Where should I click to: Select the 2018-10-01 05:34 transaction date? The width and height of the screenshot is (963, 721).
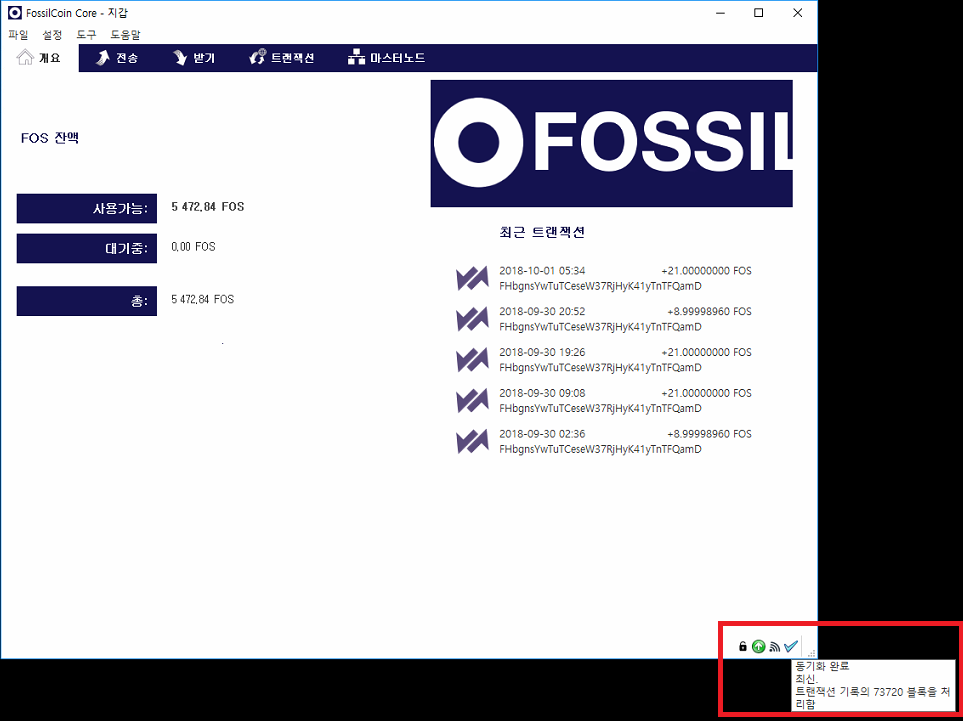pos(542,271)
